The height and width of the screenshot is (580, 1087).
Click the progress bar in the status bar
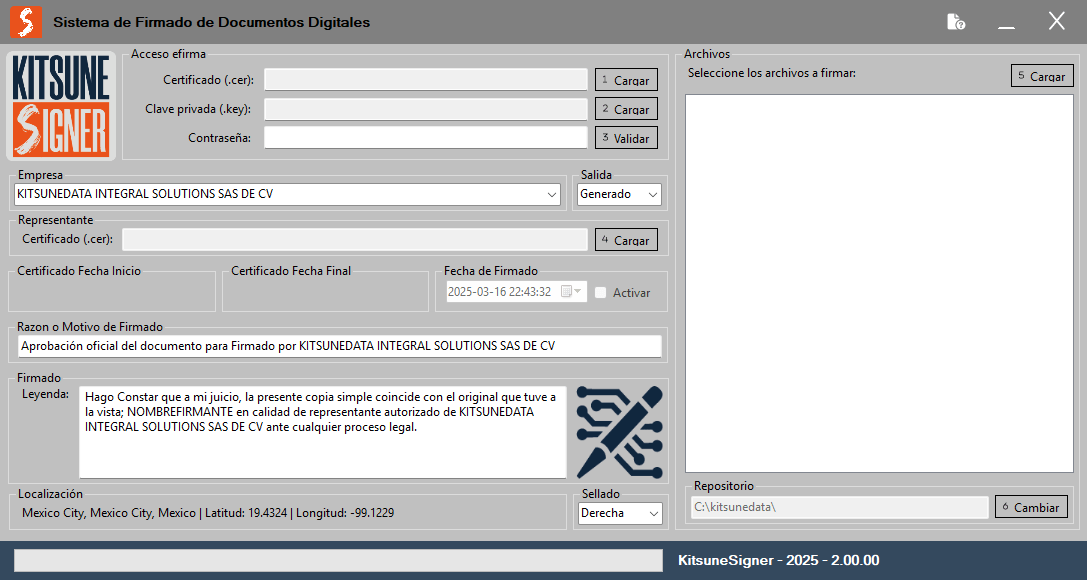click(x=338, y=561)
